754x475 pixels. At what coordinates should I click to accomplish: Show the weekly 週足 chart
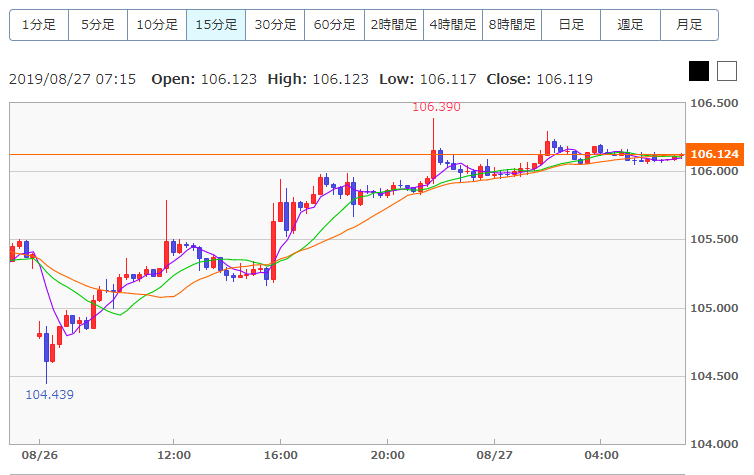point(630,25)
